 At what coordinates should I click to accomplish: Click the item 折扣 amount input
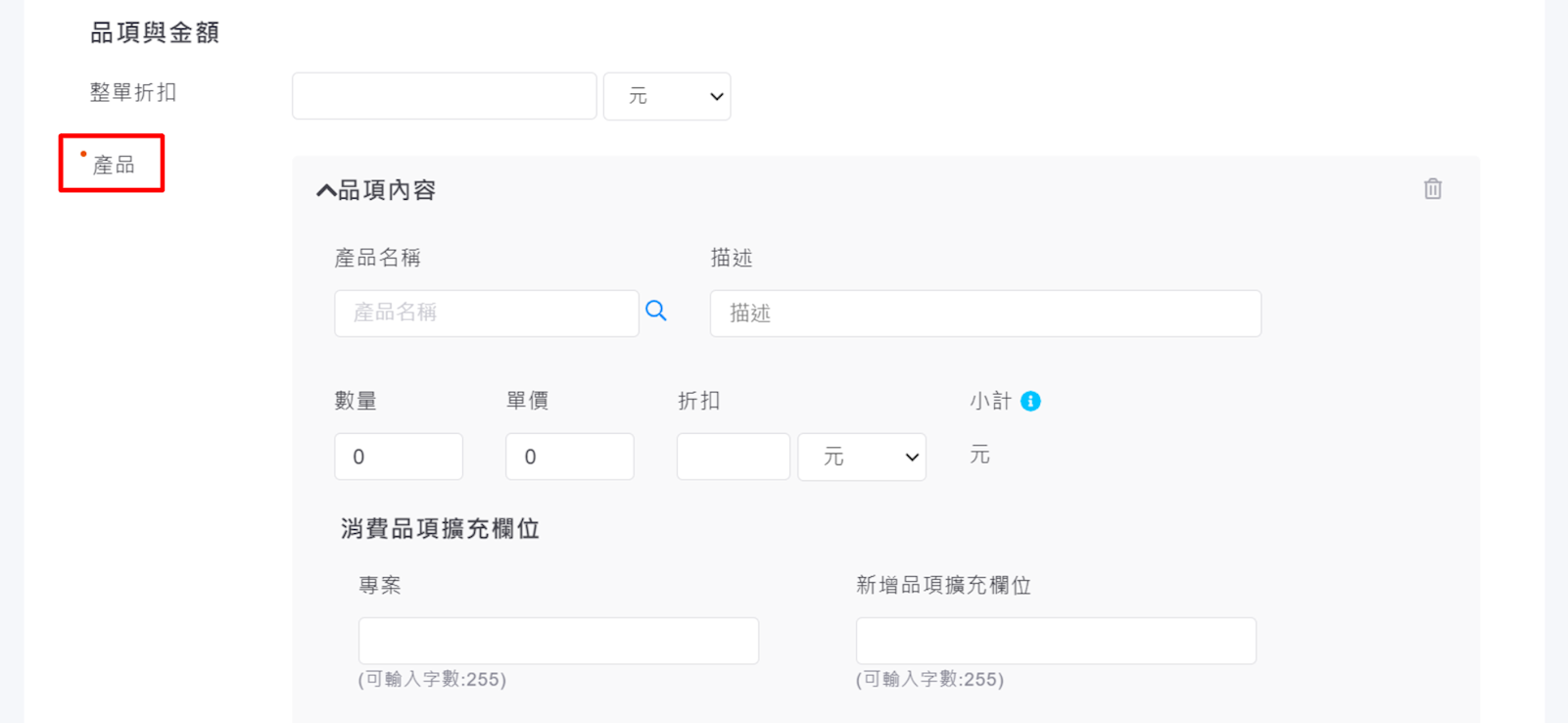(x=733, y=458)
